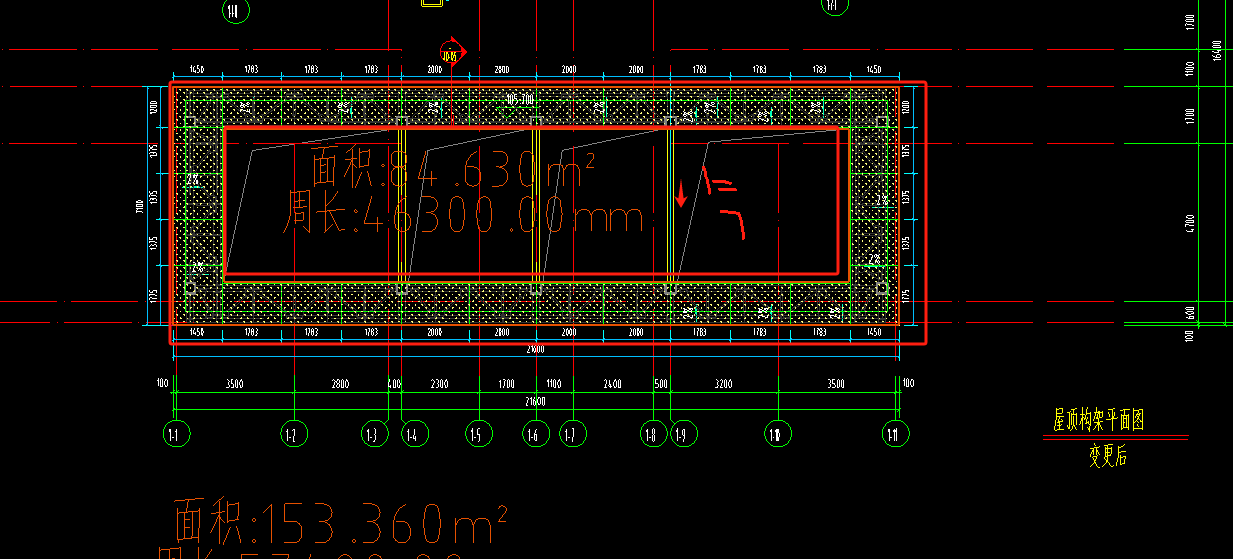Image resolution: width=1233 pixels, height=559 pixels.
Task: Click the area text 面积:84.630m²
Action: tap(453, 168)
